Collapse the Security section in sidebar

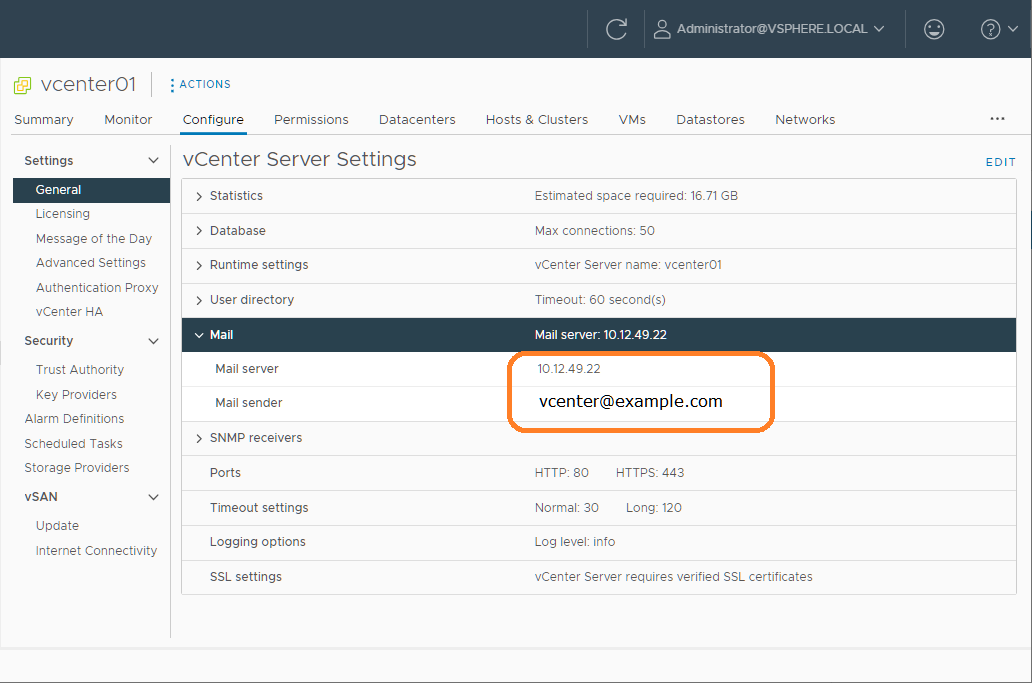point(153,341)
